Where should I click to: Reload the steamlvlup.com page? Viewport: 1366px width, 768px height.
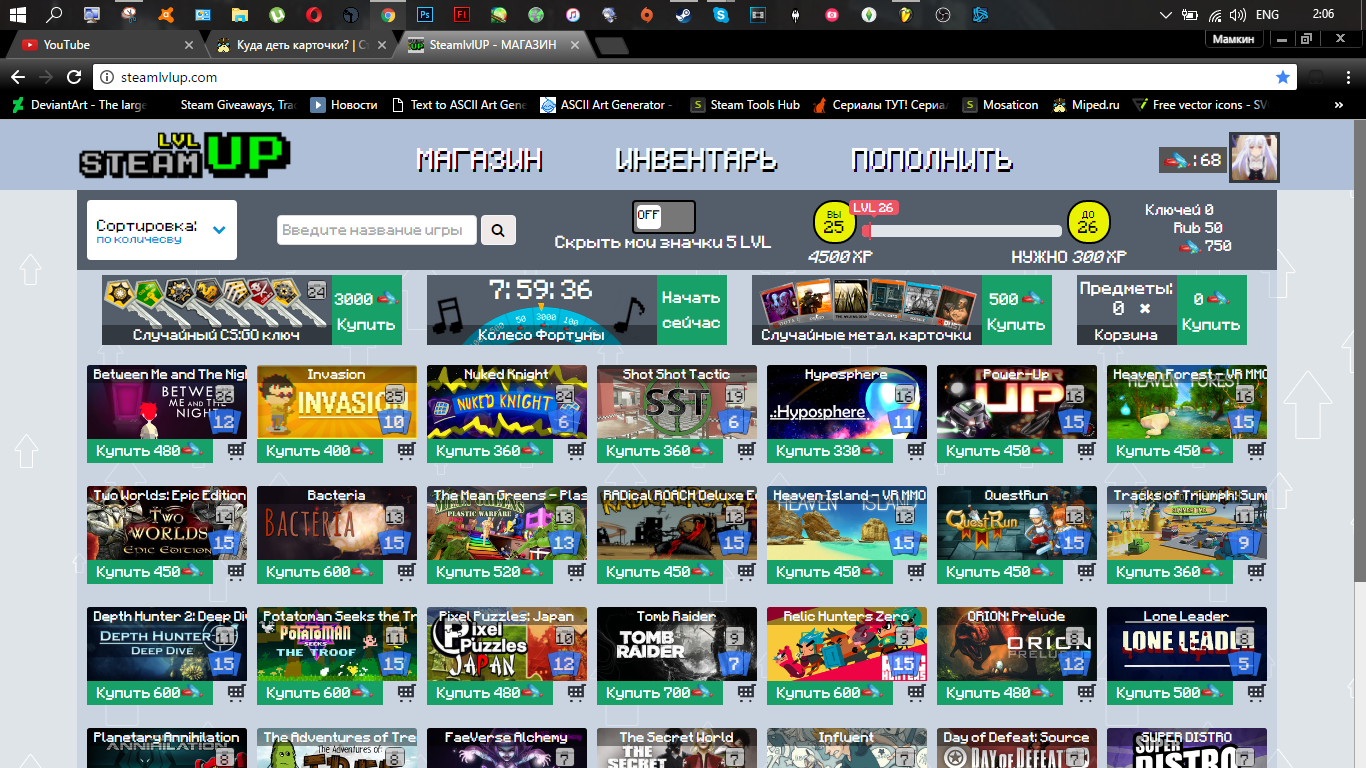point(74,77)
